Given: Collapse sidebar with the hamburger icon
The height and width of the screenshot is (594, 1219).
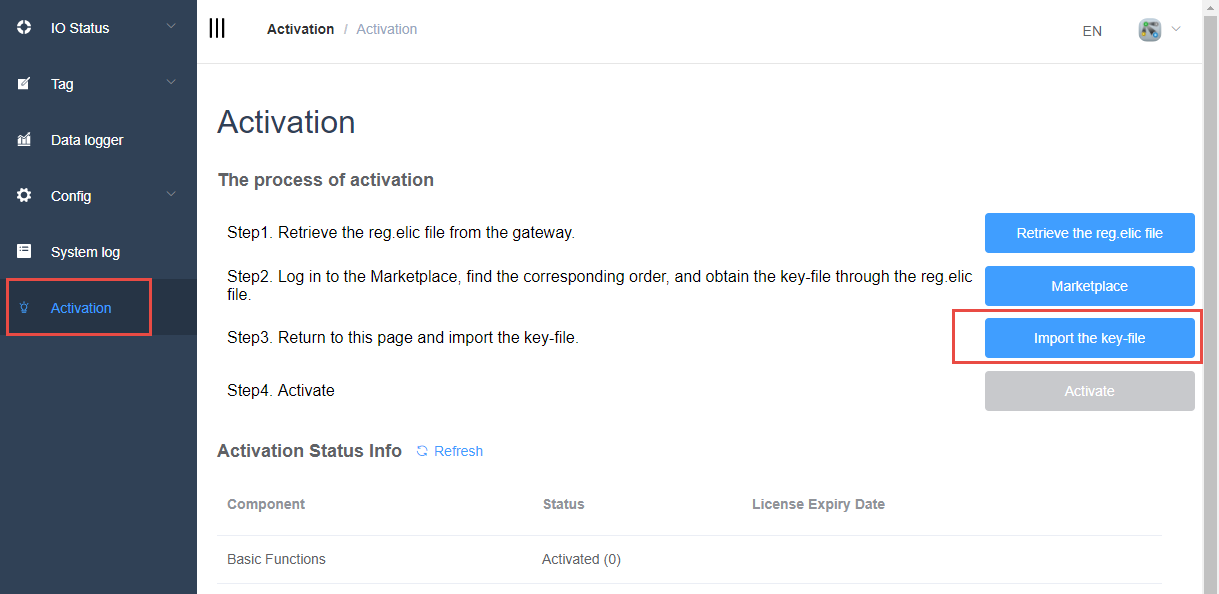Looking at the screenshot, I should click(x=217, y=28).
